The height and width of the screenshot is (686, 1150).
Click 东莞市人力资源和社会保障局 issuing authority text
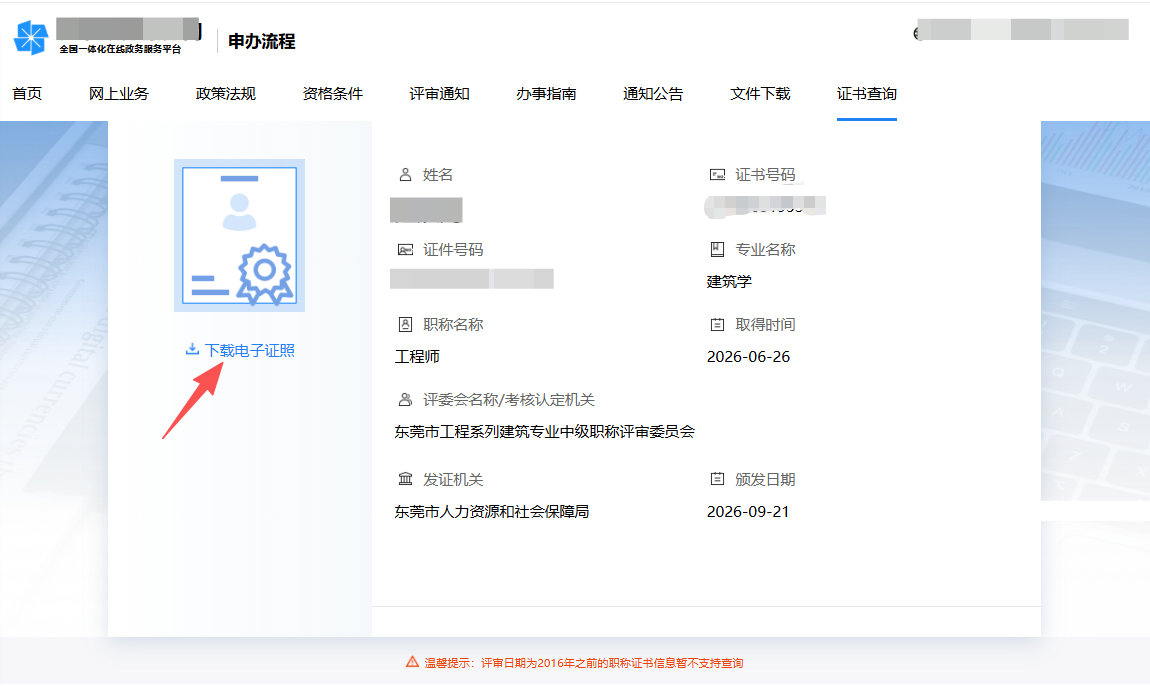pos(491,511)
